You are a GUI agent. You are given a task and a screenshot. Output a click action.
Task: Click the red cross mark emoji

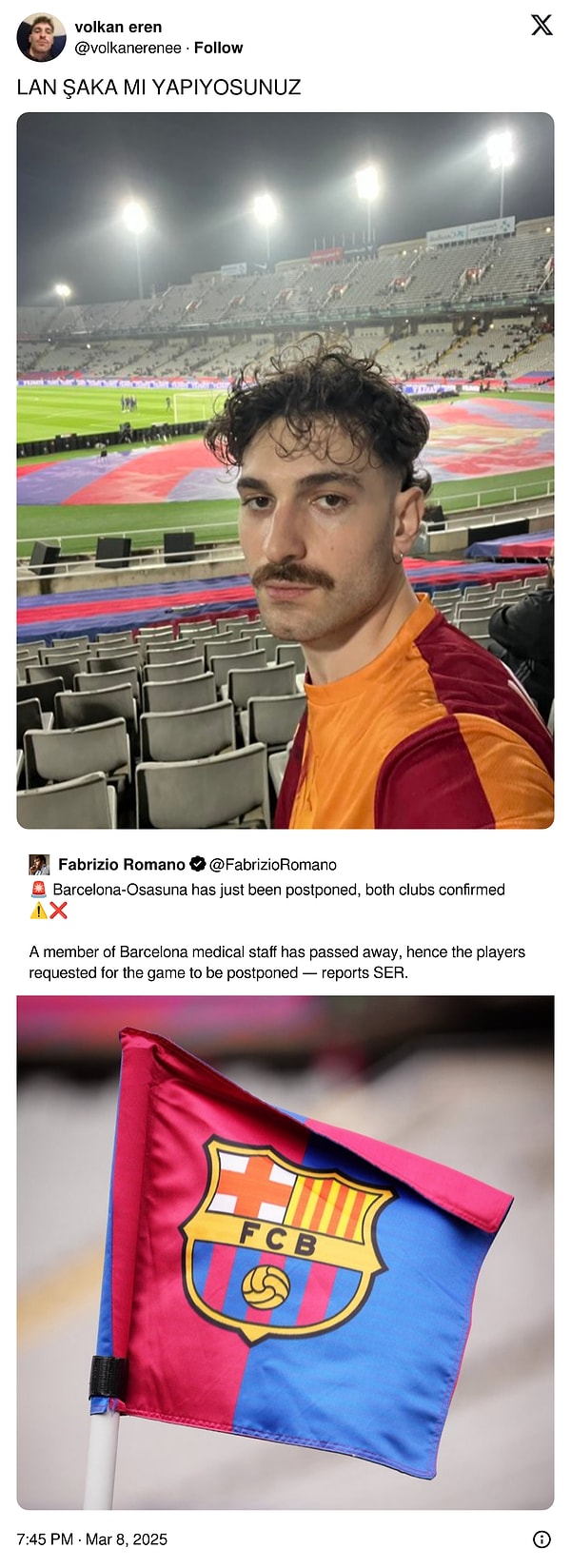(x=58, y=911)
